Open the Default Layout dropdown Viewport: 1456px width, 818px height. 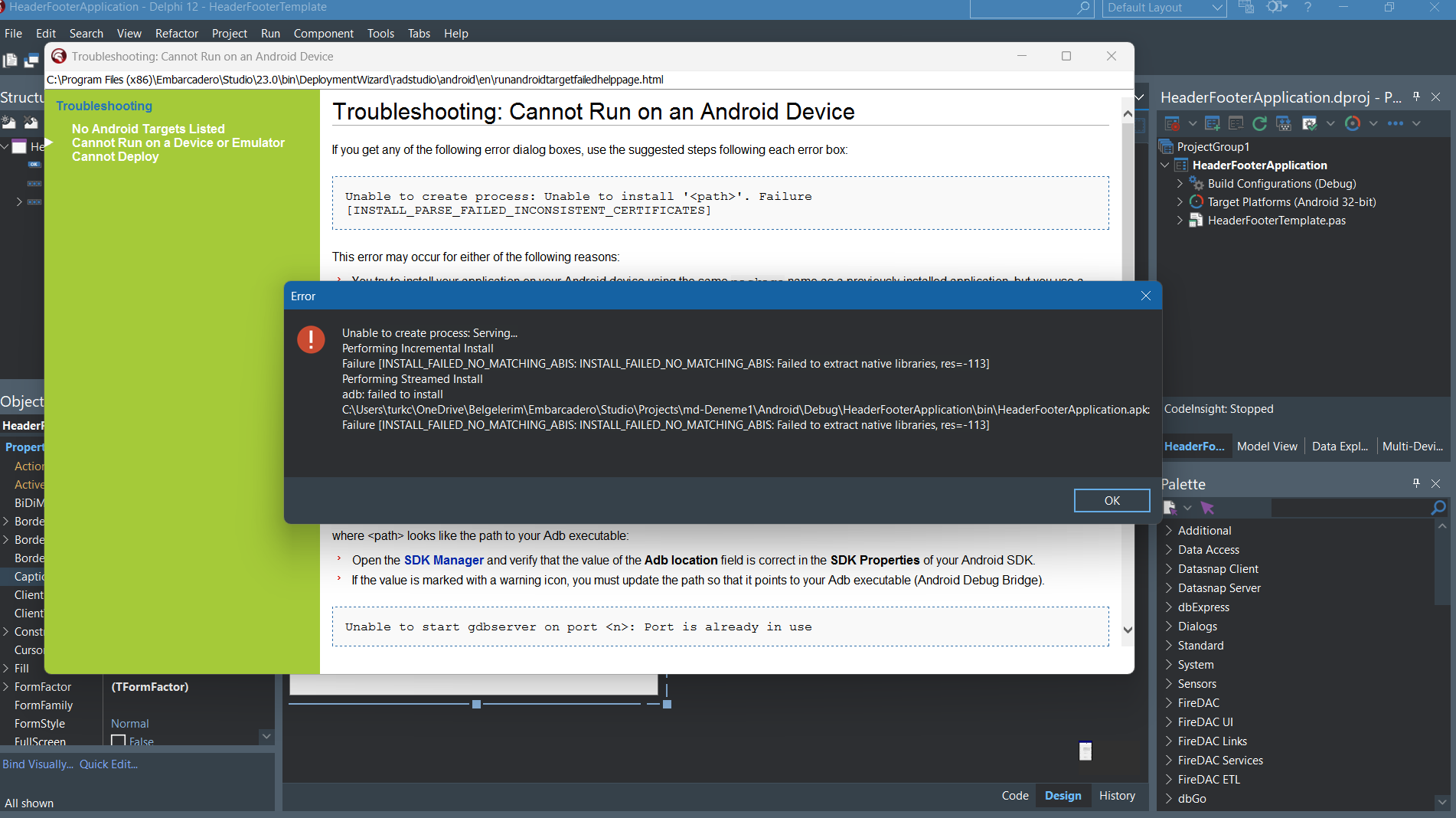click(1164, 8)
